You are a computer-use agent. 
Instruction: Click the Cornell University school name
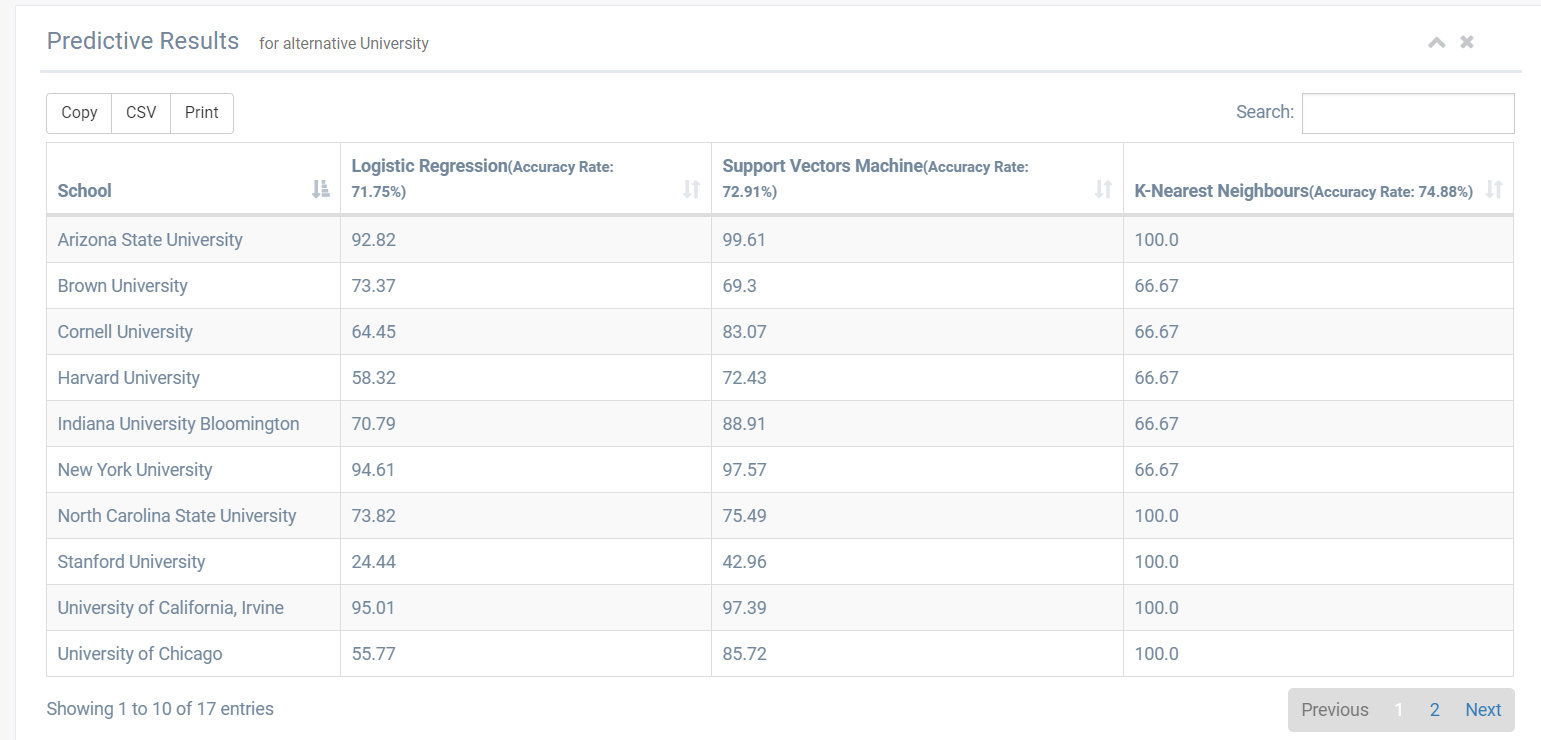(x=125, y=332)
